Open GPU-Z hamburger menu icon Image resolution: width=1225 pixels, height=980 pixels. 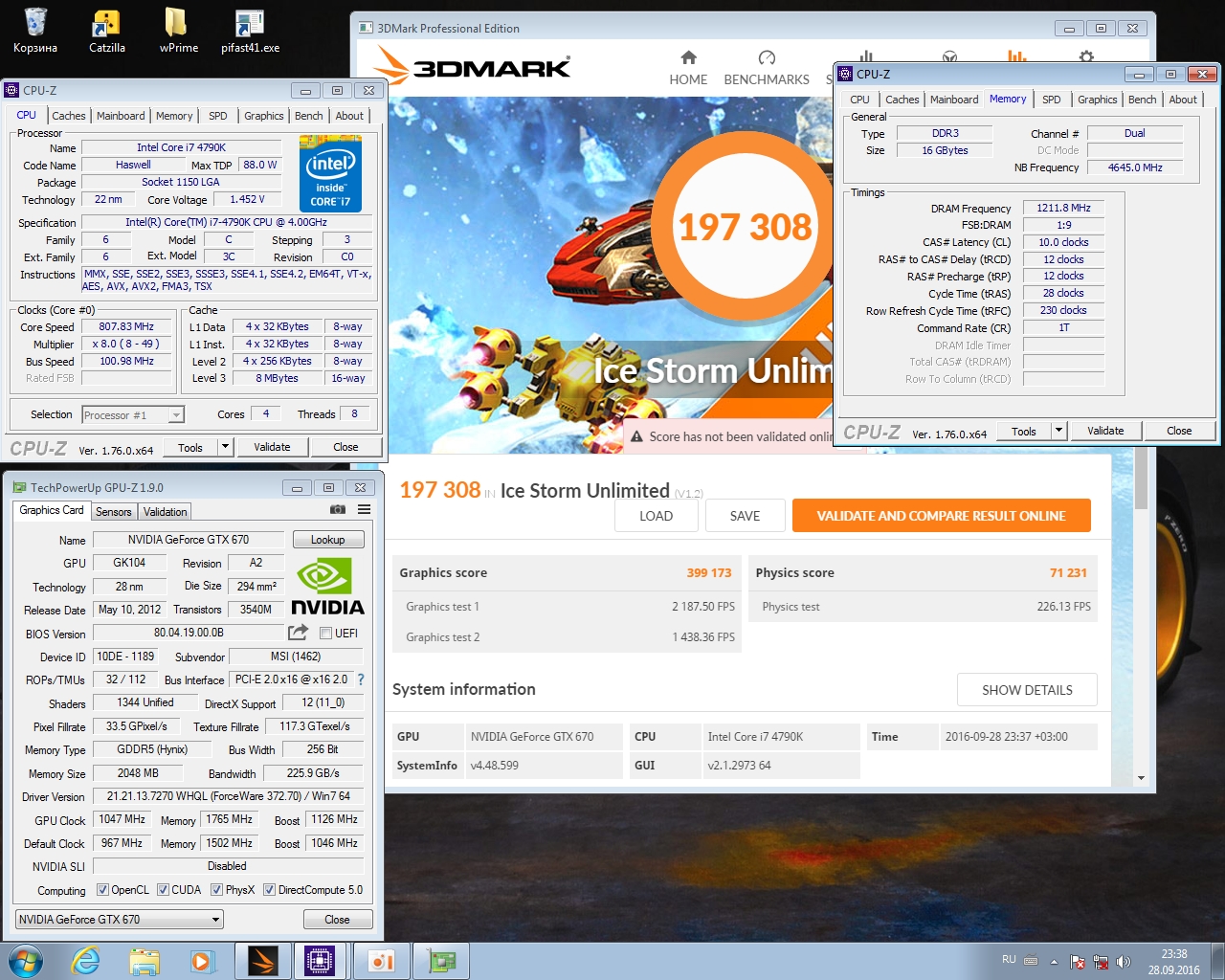coord(365,510)
